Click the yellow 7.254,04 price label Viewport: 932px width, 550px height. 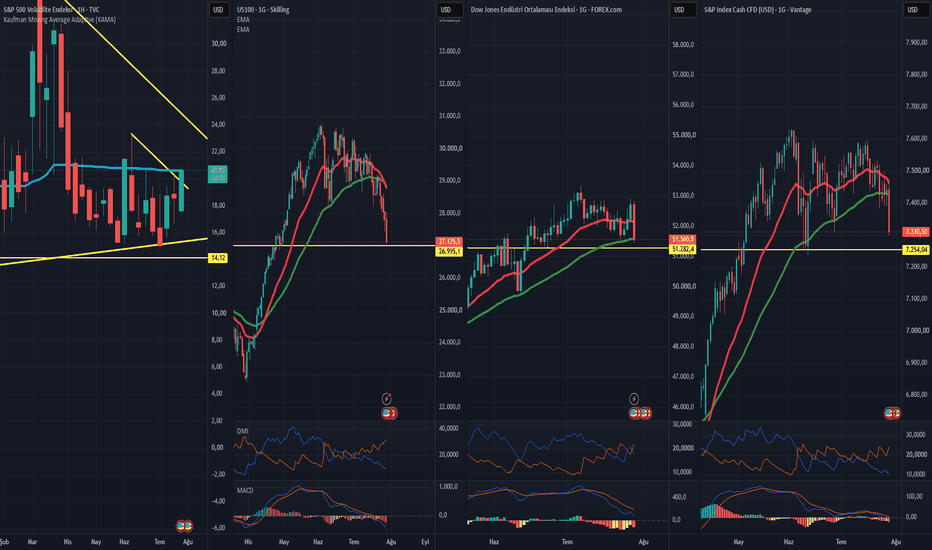pos(917,250)
